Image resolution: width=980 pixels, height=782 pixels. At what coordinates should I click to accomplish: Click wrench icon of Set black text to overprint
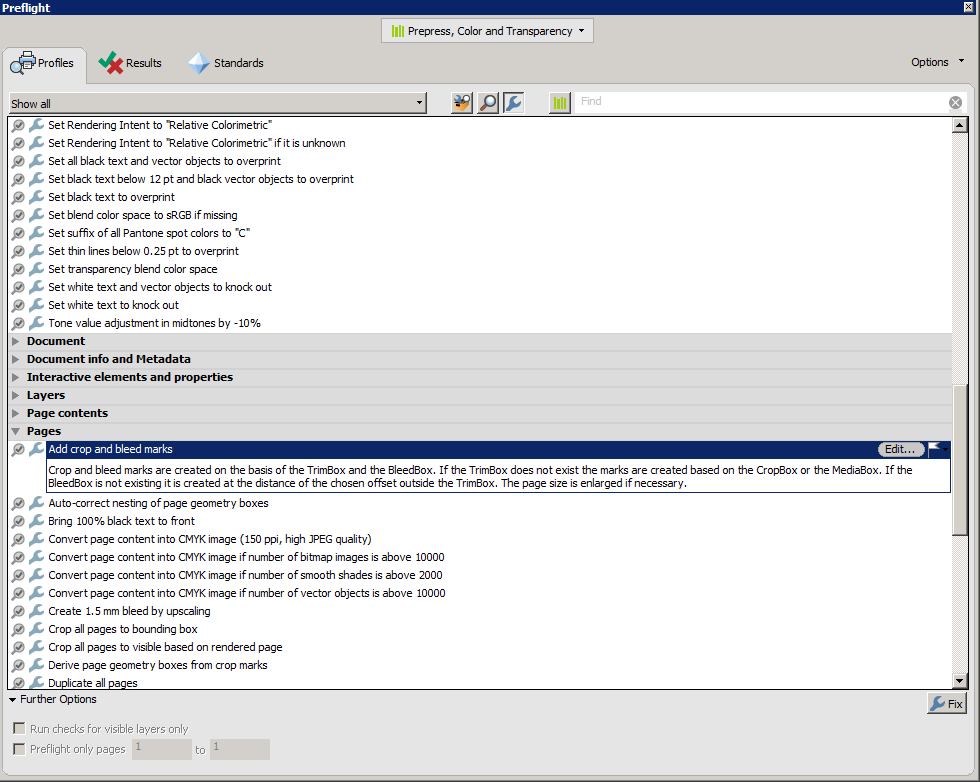pos(37,197)
